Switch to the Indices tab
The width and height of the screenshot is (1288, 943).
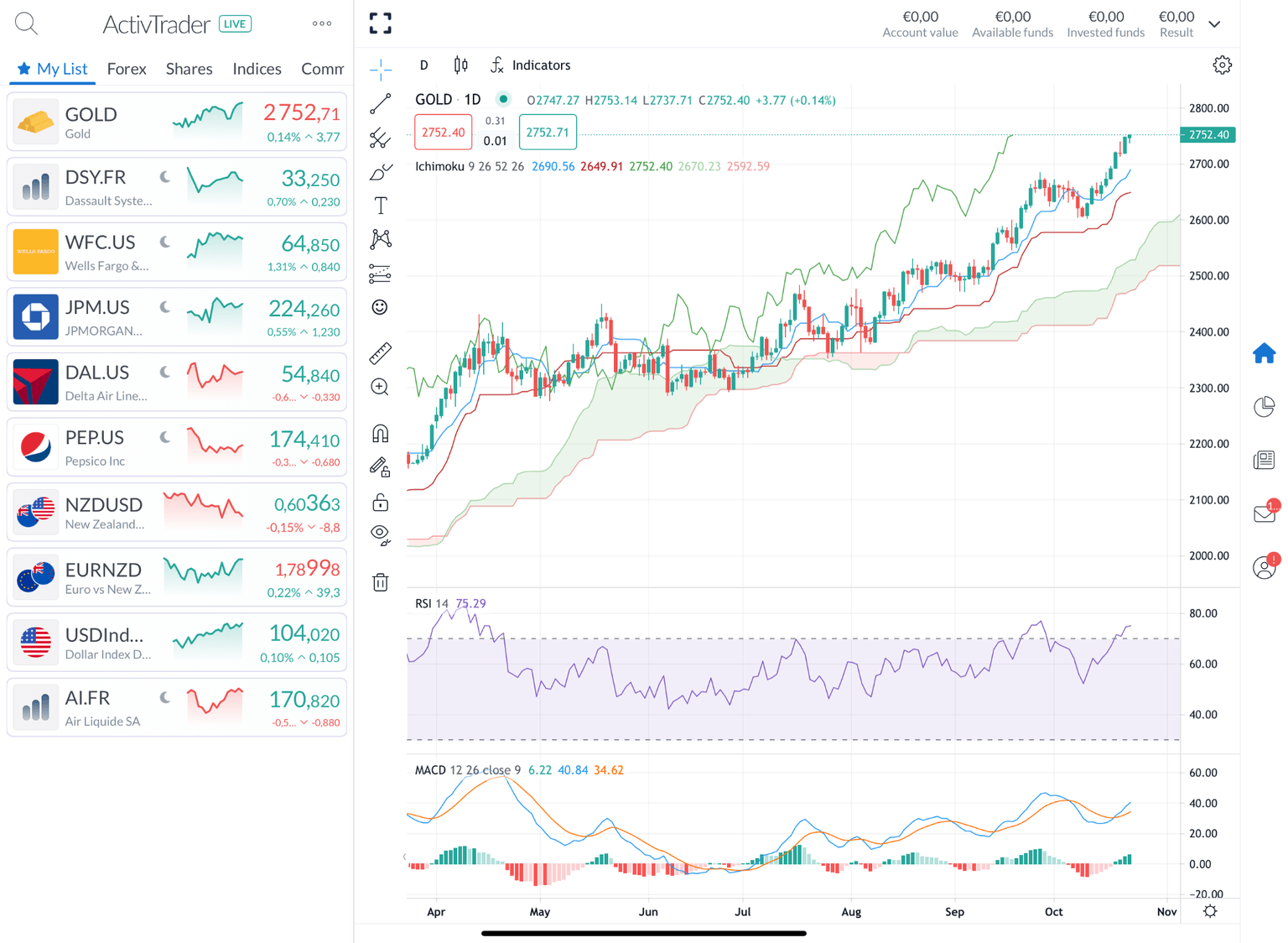pos(257,69)
